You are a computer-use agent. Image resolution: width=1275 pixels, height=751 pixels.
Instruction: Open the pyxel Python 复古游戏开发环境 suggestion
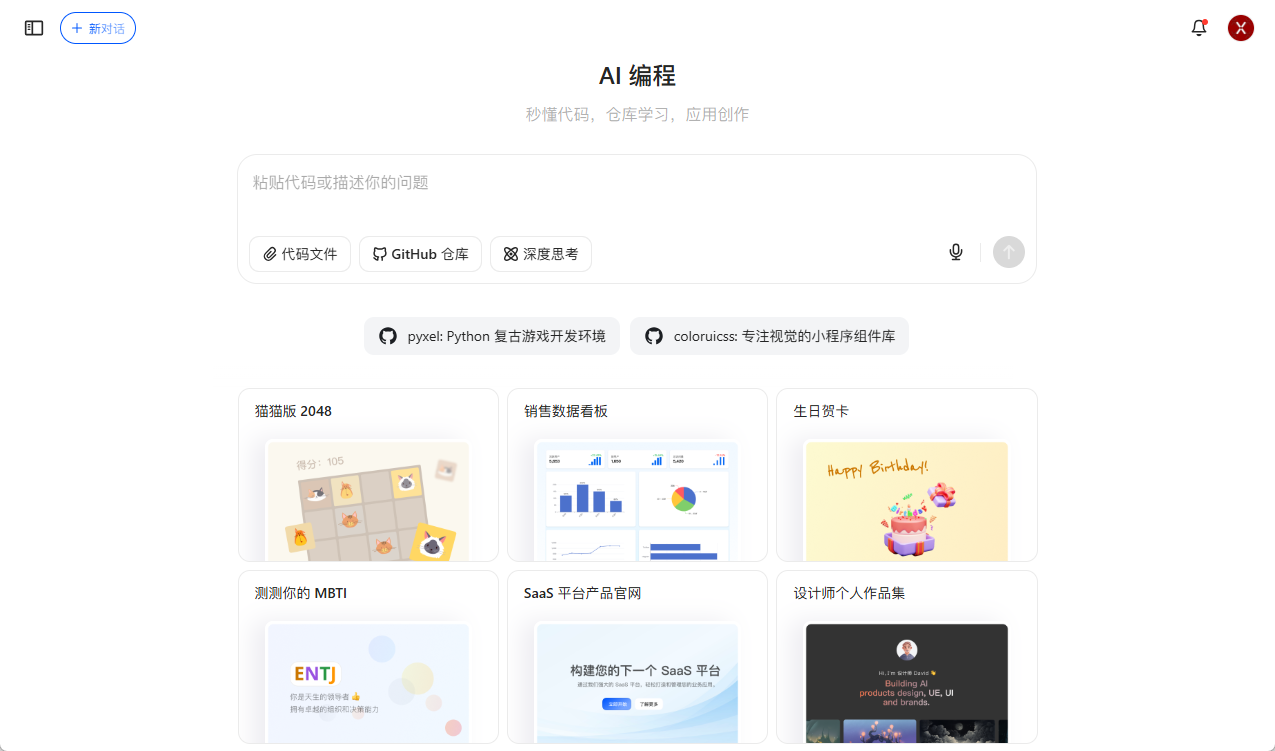pyautogui.click(x=491, y=336)
